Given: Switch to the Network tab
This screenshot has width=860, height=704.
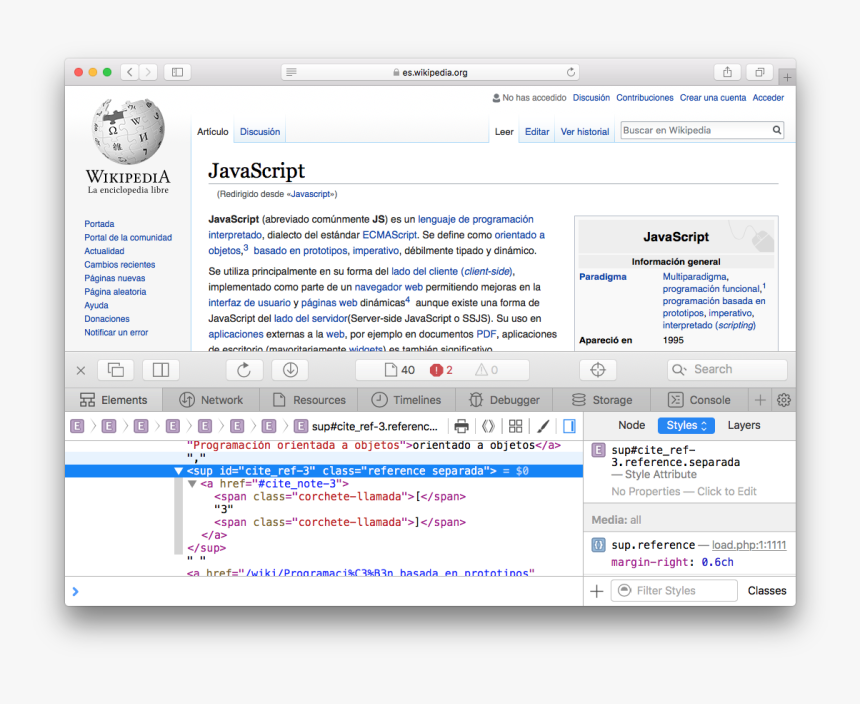Looking at the screenshot, I should 211,398.
